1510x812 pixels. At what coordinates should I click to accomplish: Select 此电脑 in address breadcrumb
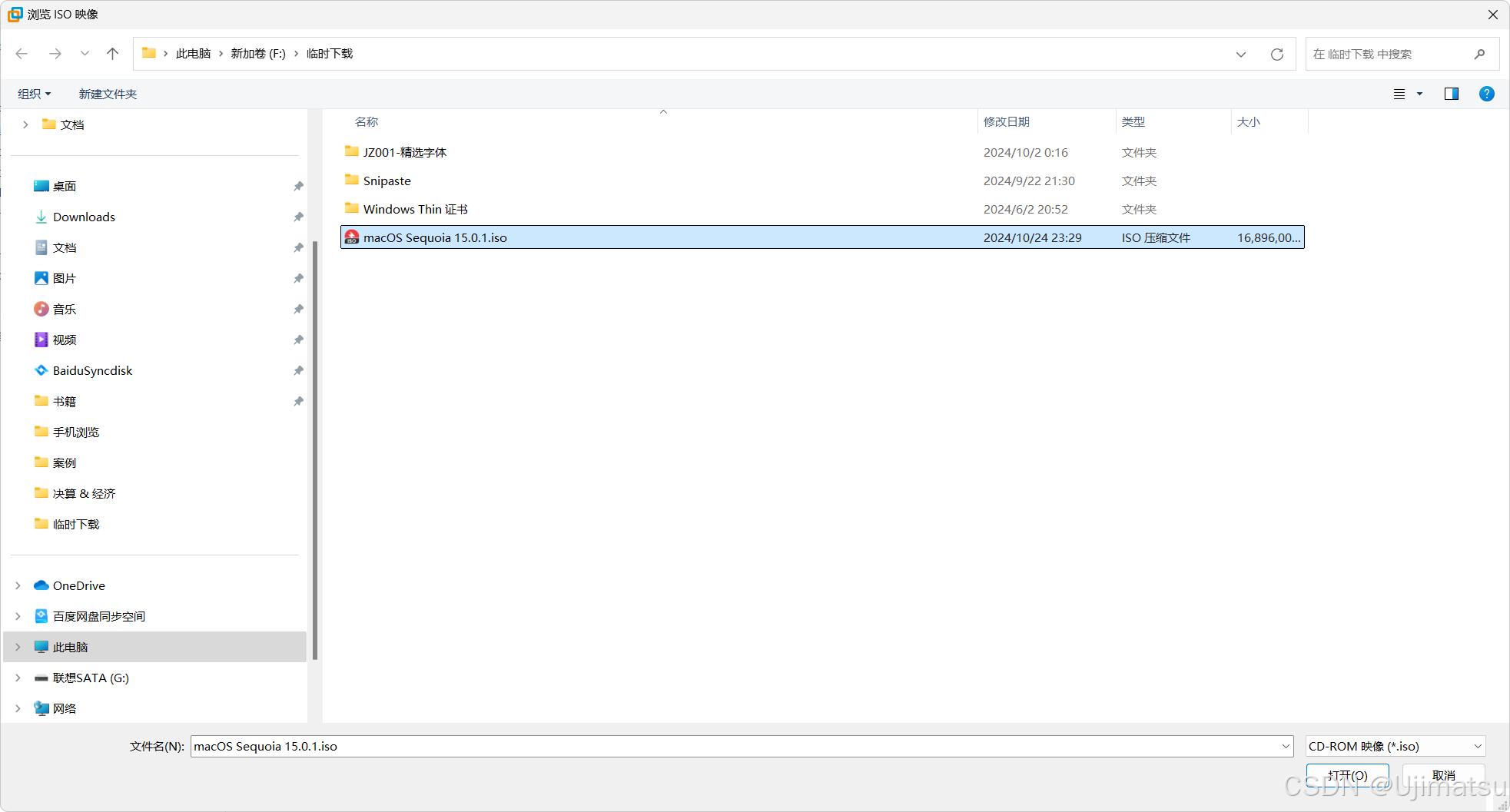[x=193, y=54]
